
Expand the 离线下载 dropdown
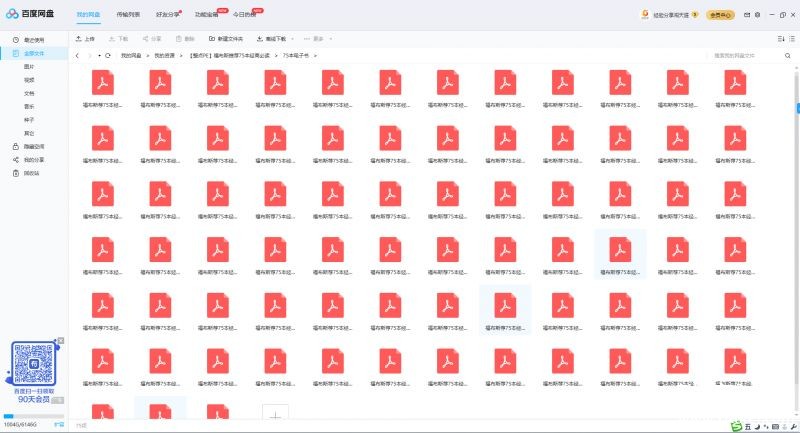[x=289, y=38]
